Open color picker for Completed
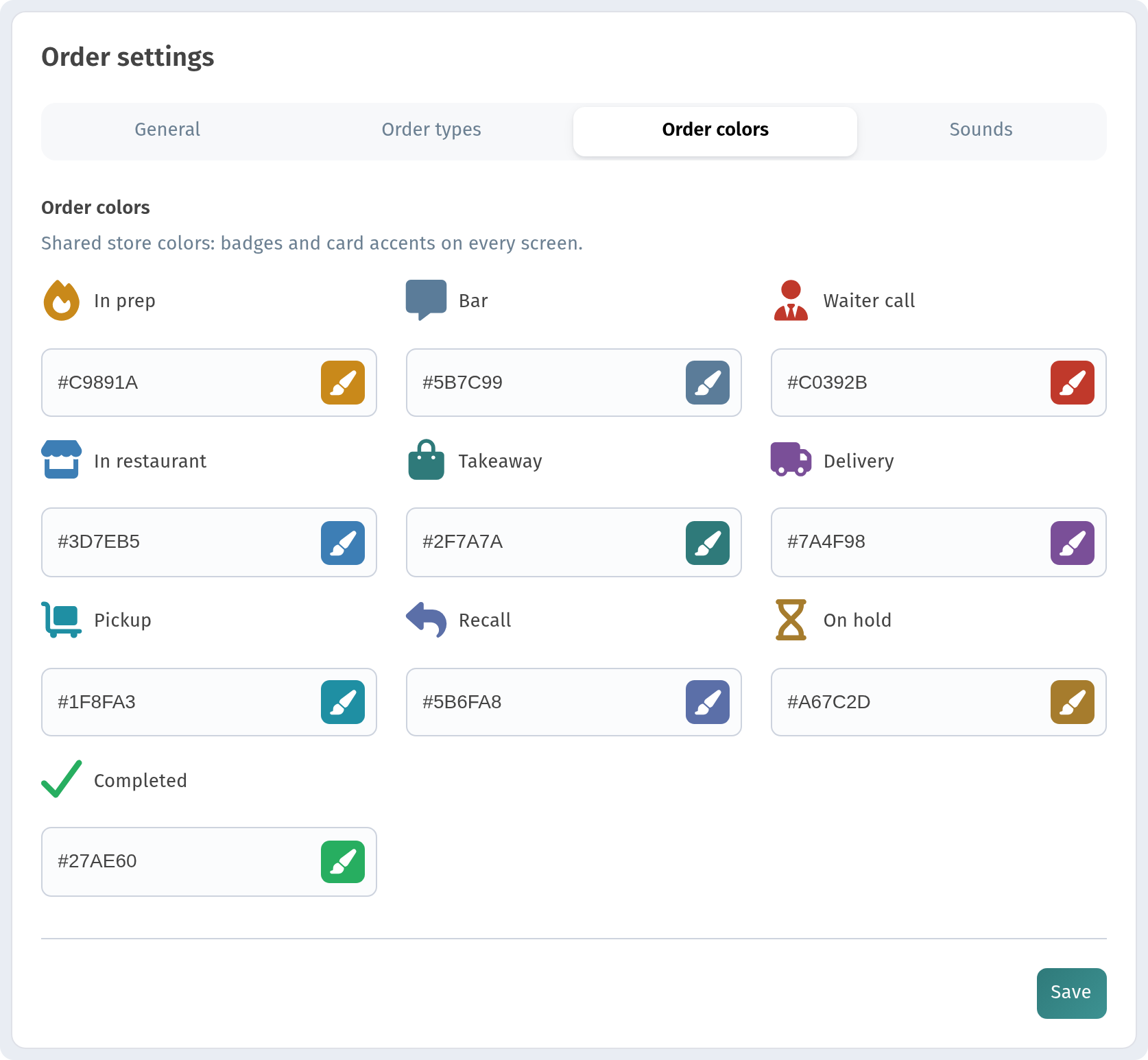This screenshot has height=1060, width=1148. (x=343, y=861)
